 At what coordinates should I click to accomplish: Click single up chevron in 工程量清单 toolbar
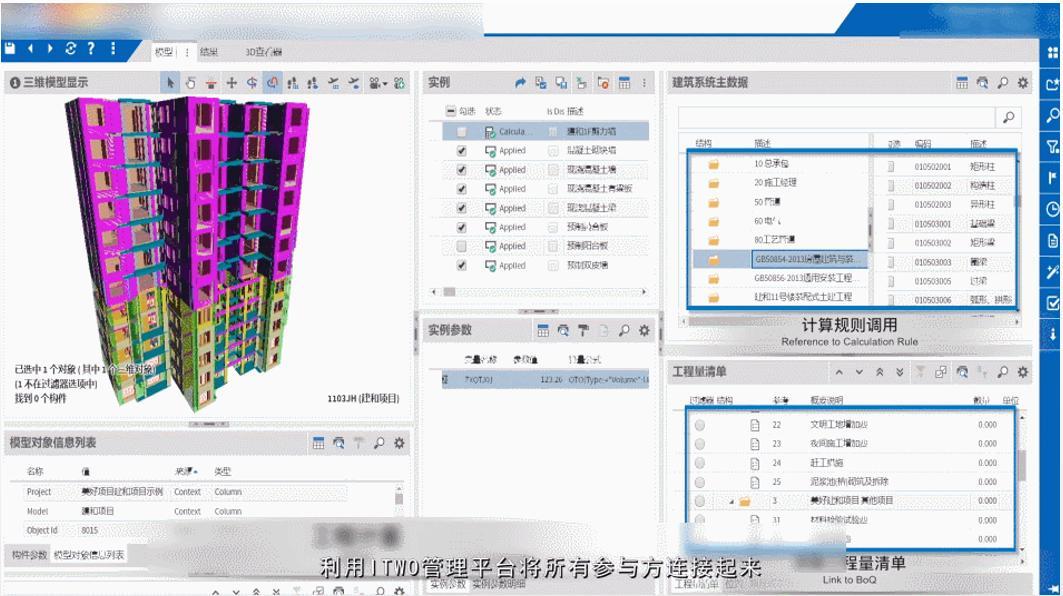coord(839,372)
